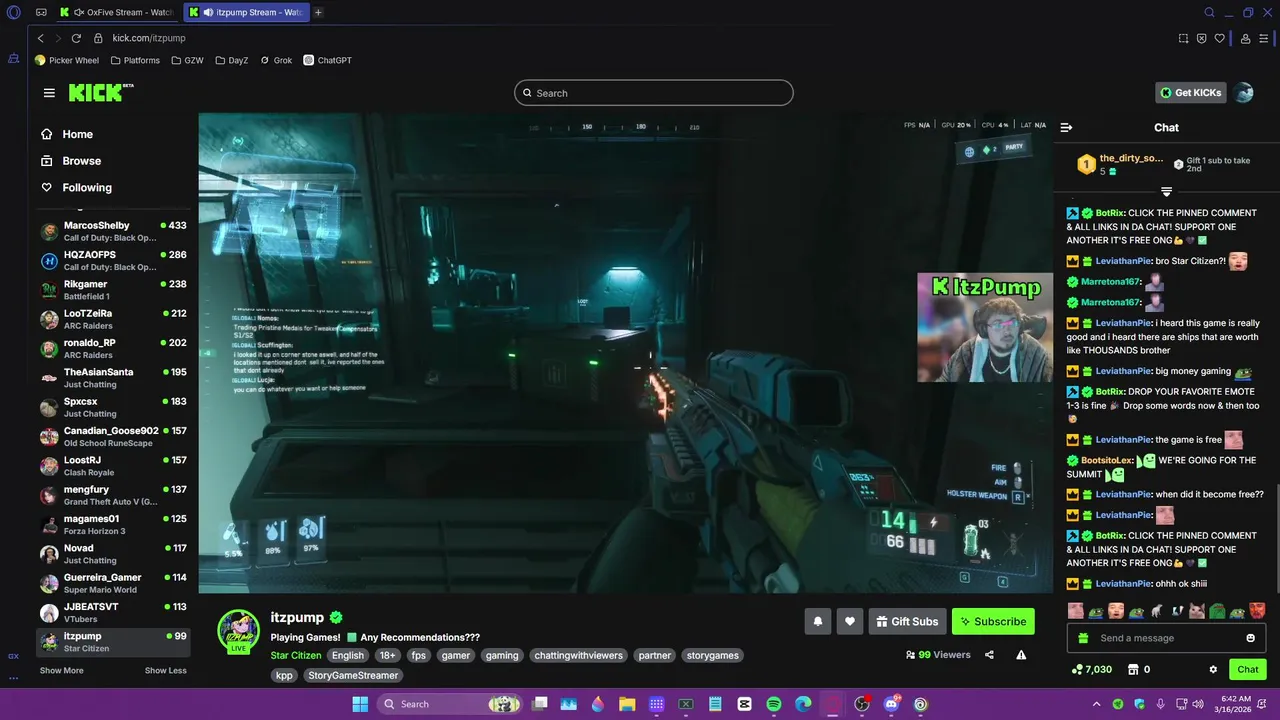Viewport: 1280px width, 720px height.
Task: Mute the itzpump Stream tab audio
Action: [x=208, y=12]
